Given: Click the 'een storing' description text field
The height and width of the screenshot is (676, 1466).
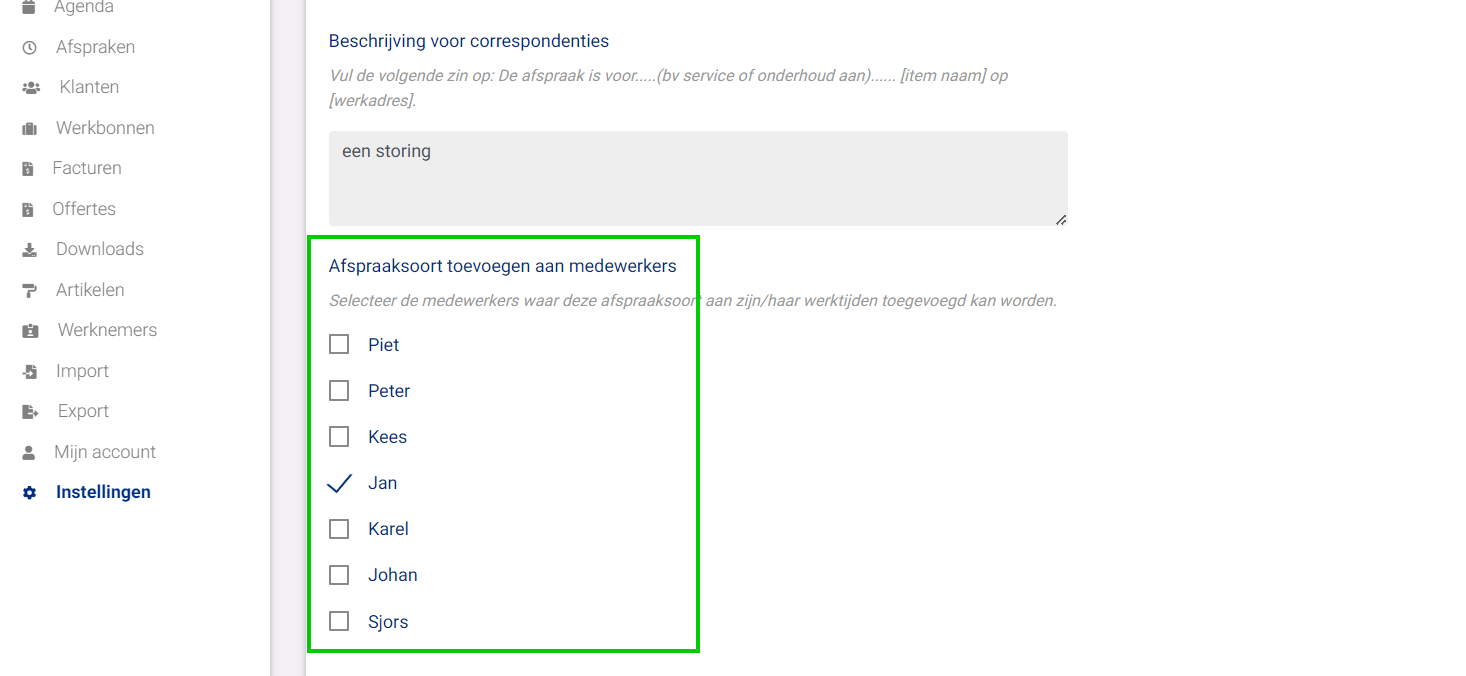Looking at the screenshot, I should [697, 177].
